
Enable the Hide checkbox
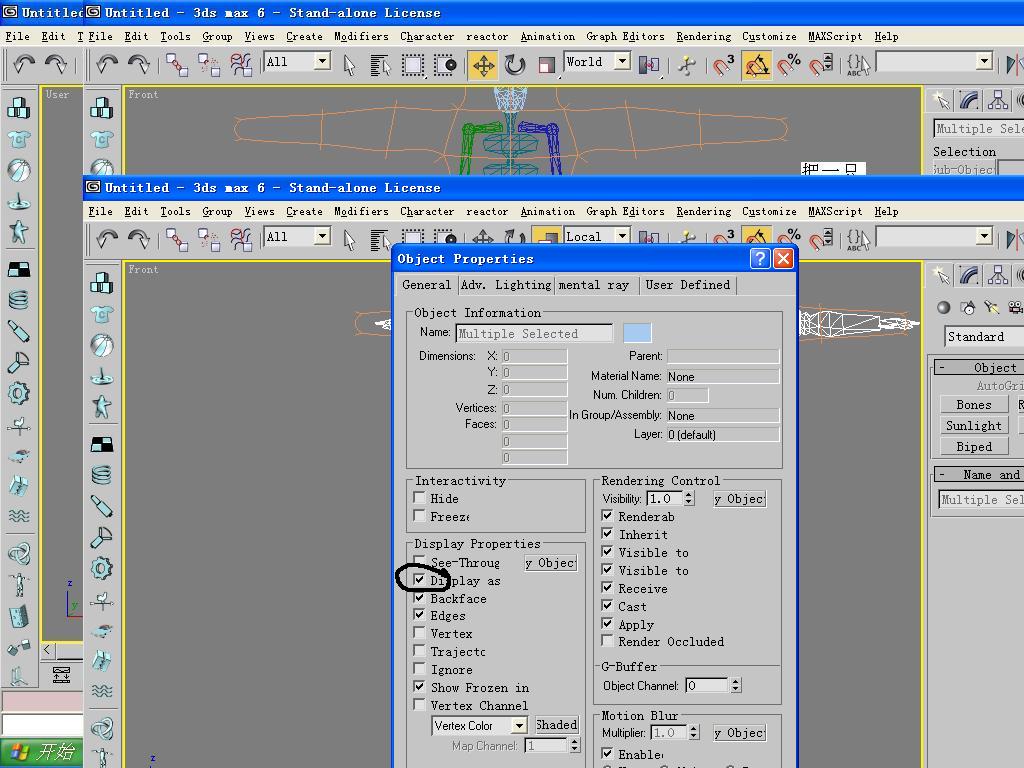point(419,498)
